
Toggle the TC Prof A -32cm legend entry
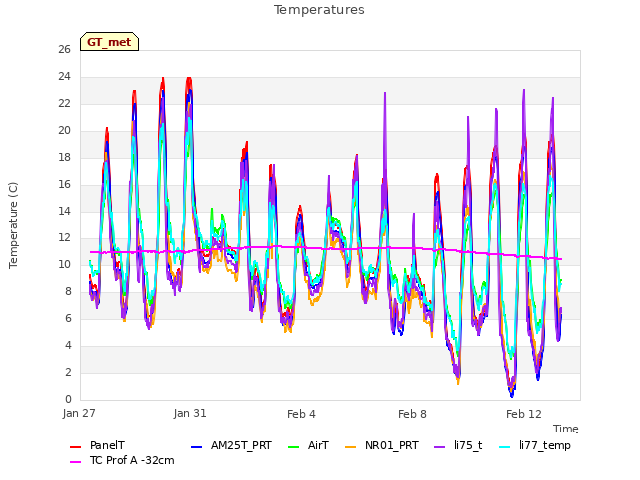[x=122, y=460]
